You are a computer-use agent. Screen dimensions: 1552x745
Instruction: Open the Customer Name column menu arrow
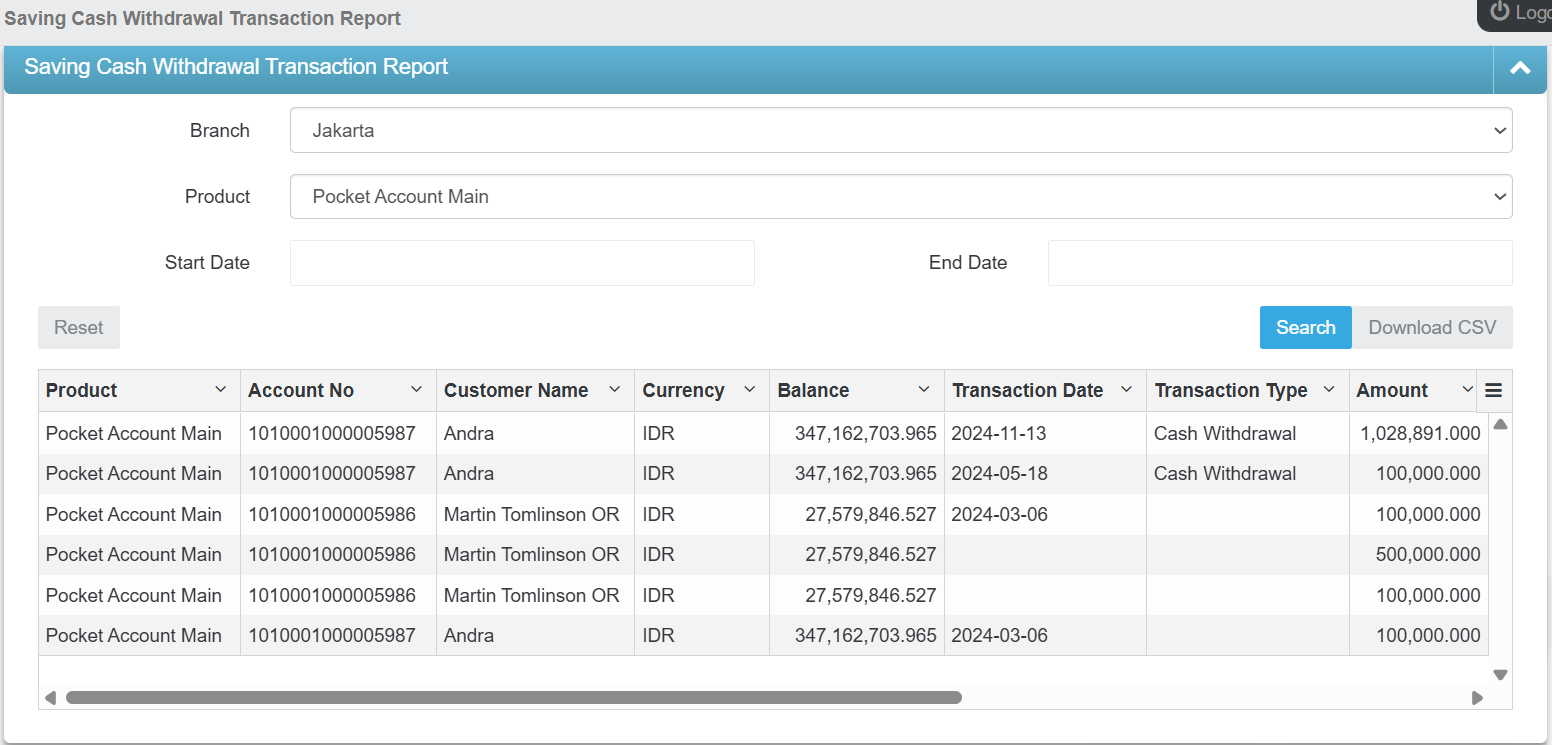[x=614, y=390]
